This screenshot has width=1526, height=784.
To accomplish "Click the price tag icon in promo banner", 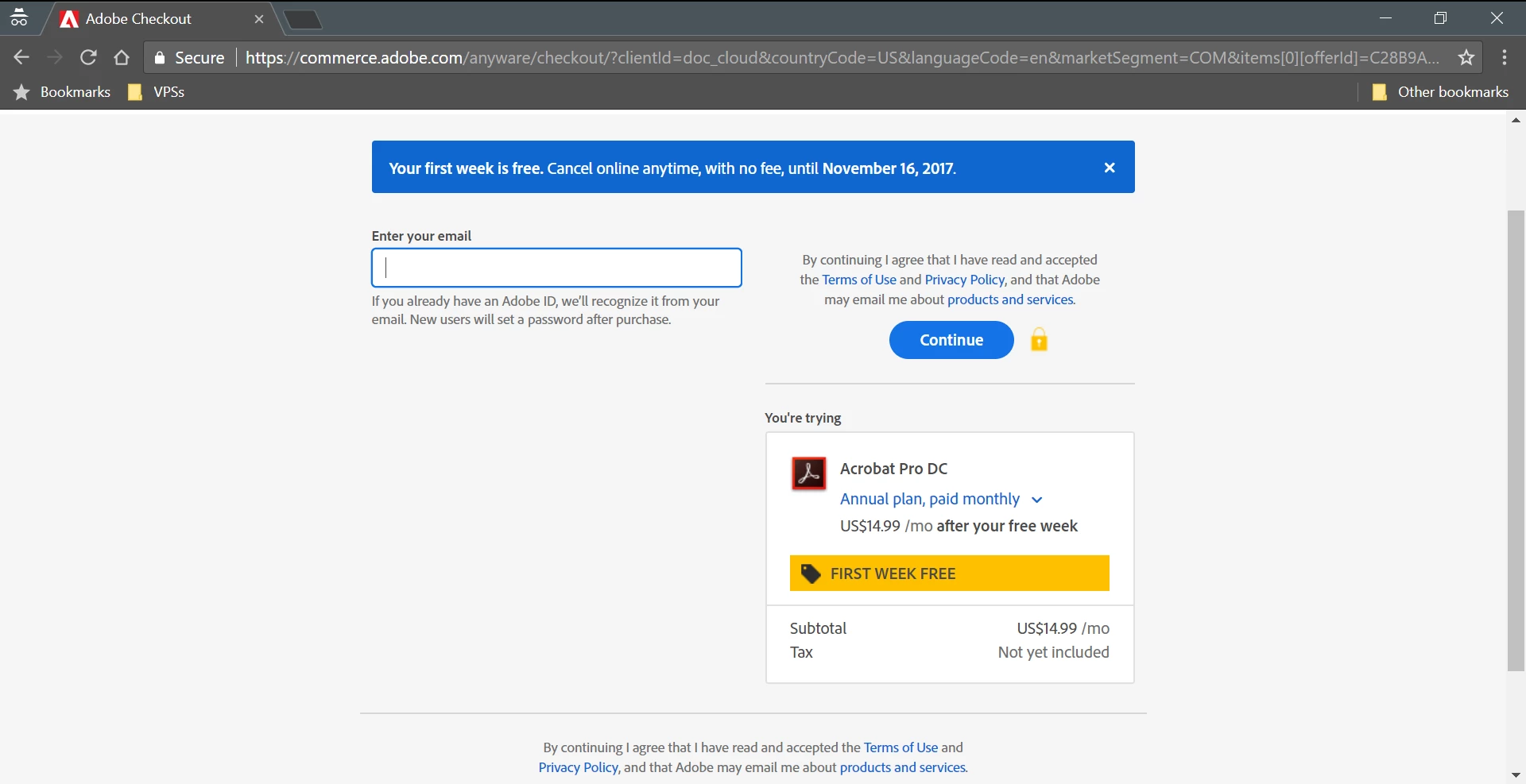I will point(810,574).
